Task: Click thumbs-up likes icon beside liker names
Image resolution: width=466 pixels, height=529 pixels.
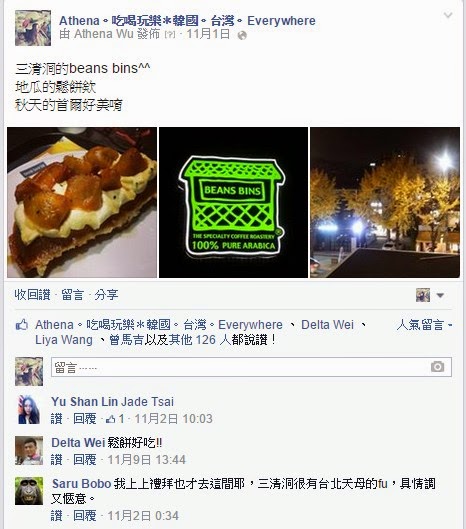Action: [x=22, y=325]
